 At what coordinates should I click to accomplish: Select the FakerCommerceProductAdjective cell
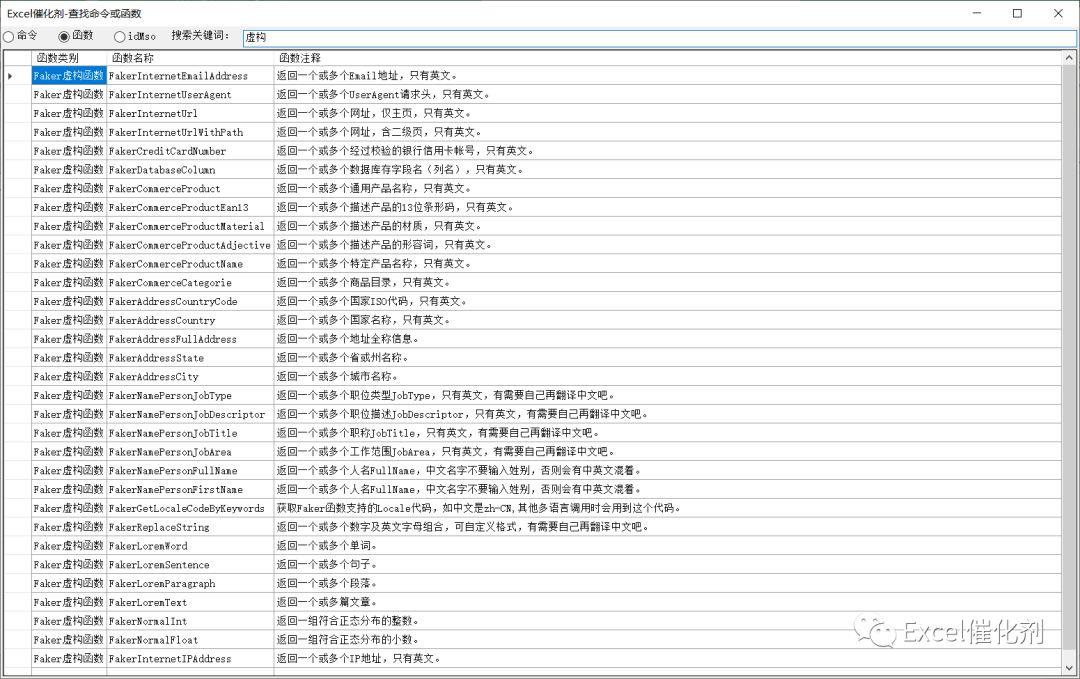point(190,245)
